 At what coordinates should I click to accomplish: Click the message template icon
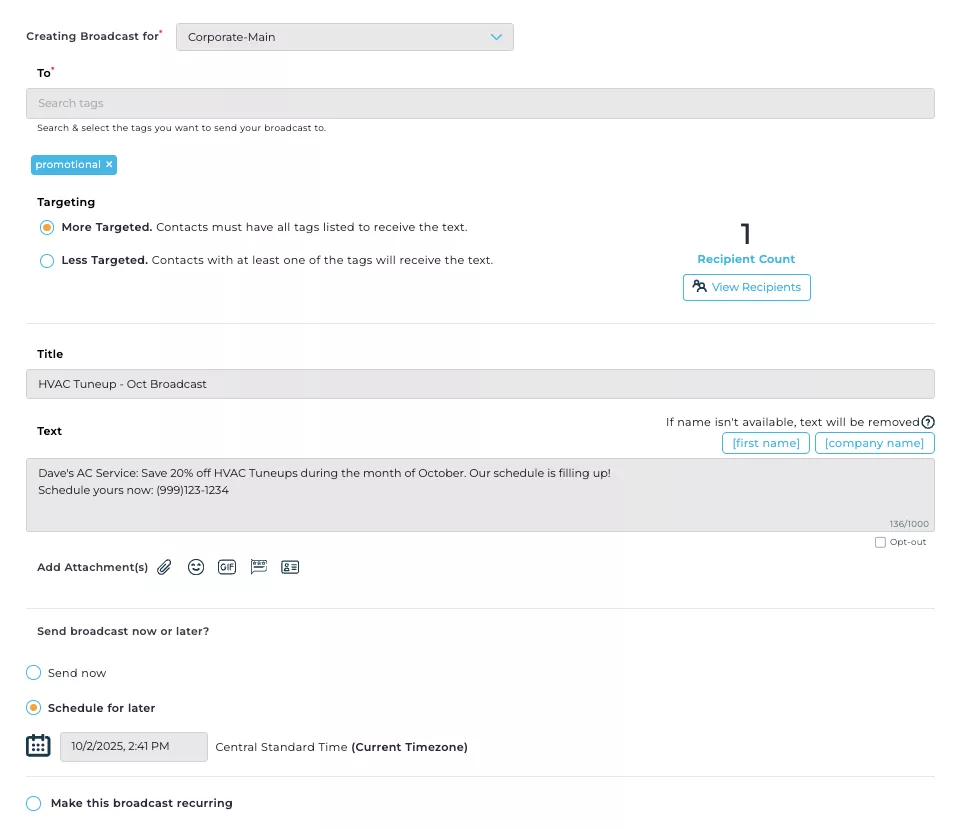259,567
